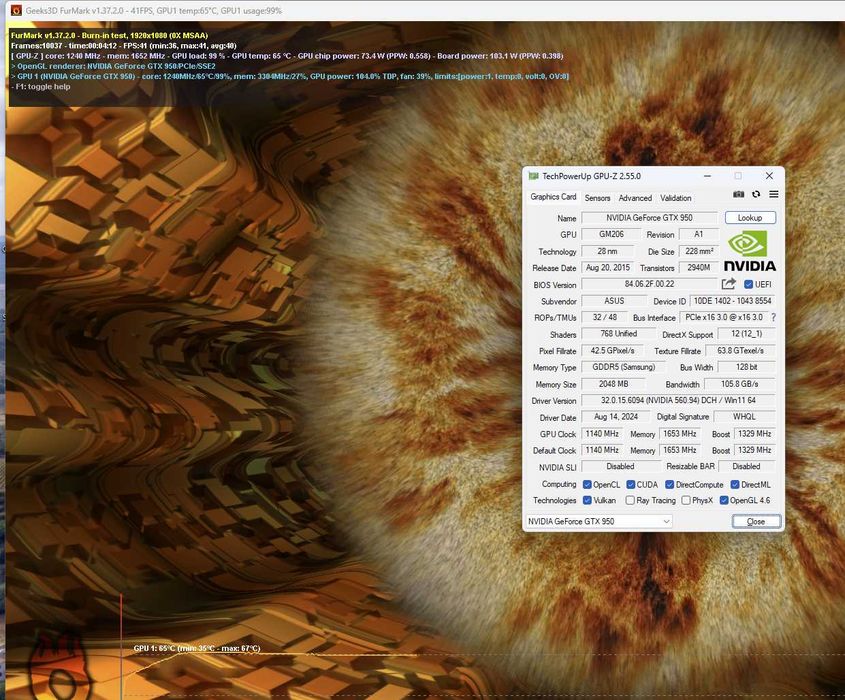Toggle the Vulkan checkbox
The image size is (845, 700).
587,500
